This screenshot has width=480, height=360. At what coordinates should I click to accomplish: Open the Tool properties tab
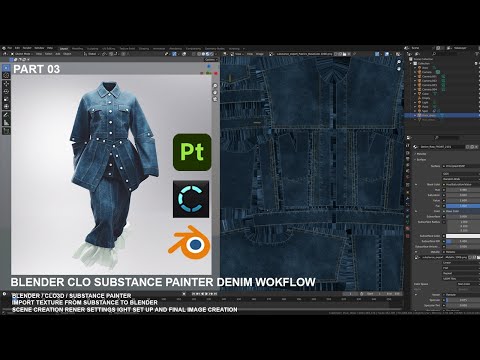[408, 145]
